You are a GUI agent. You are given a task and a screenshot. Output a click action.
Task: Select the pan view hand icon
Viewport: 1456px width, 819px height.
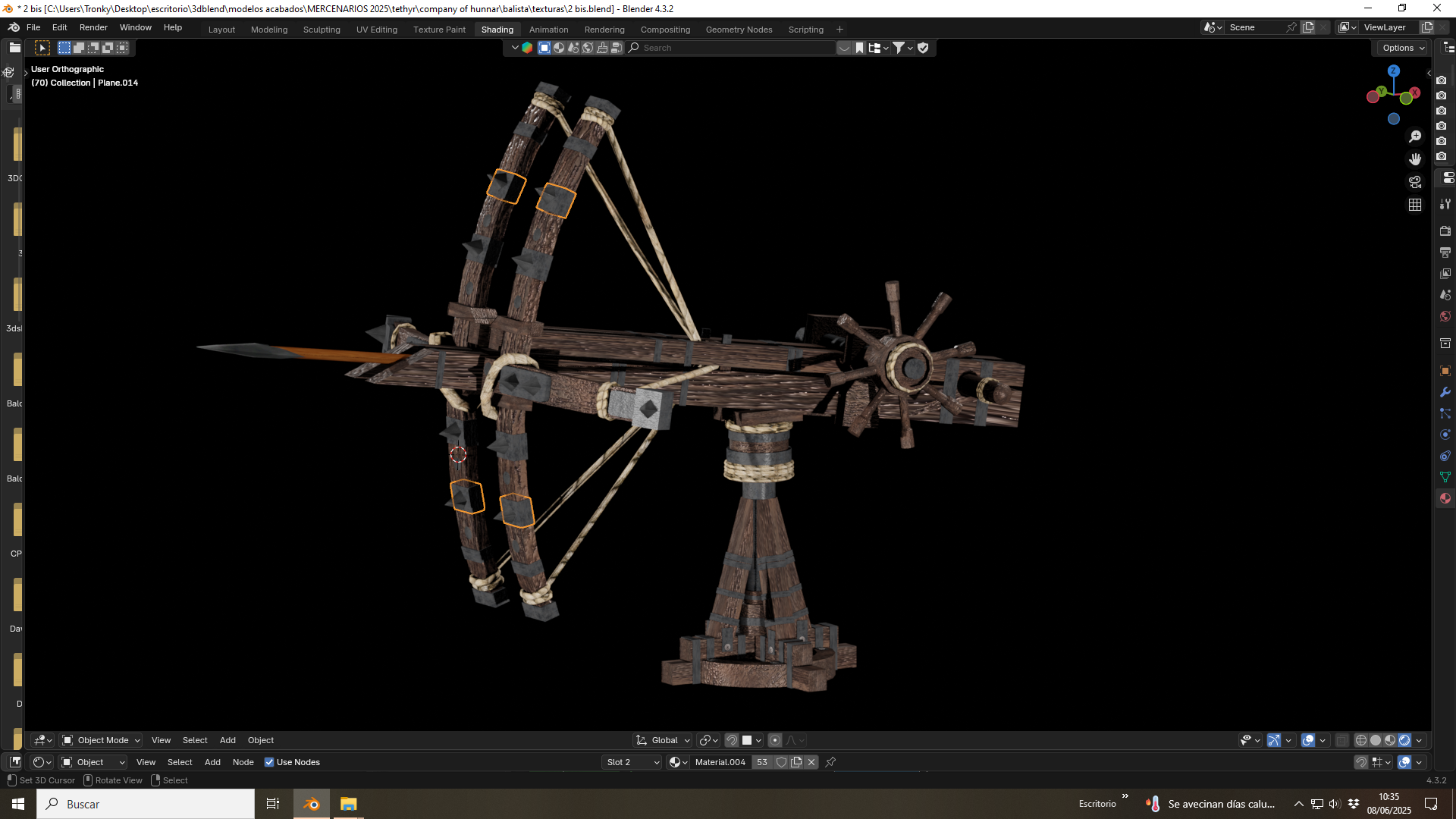click(x=1415, y=159)
